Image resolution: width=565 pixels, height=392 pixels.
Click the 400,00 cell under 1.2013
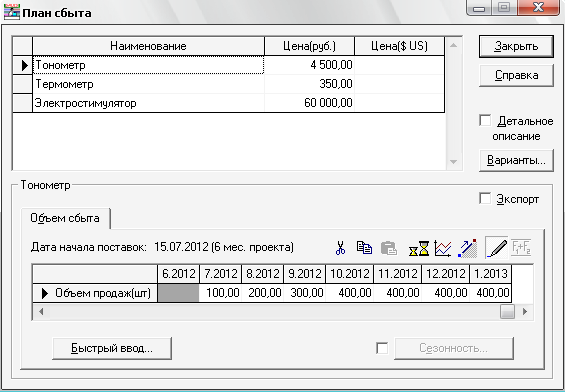click(x=490, y=293)
